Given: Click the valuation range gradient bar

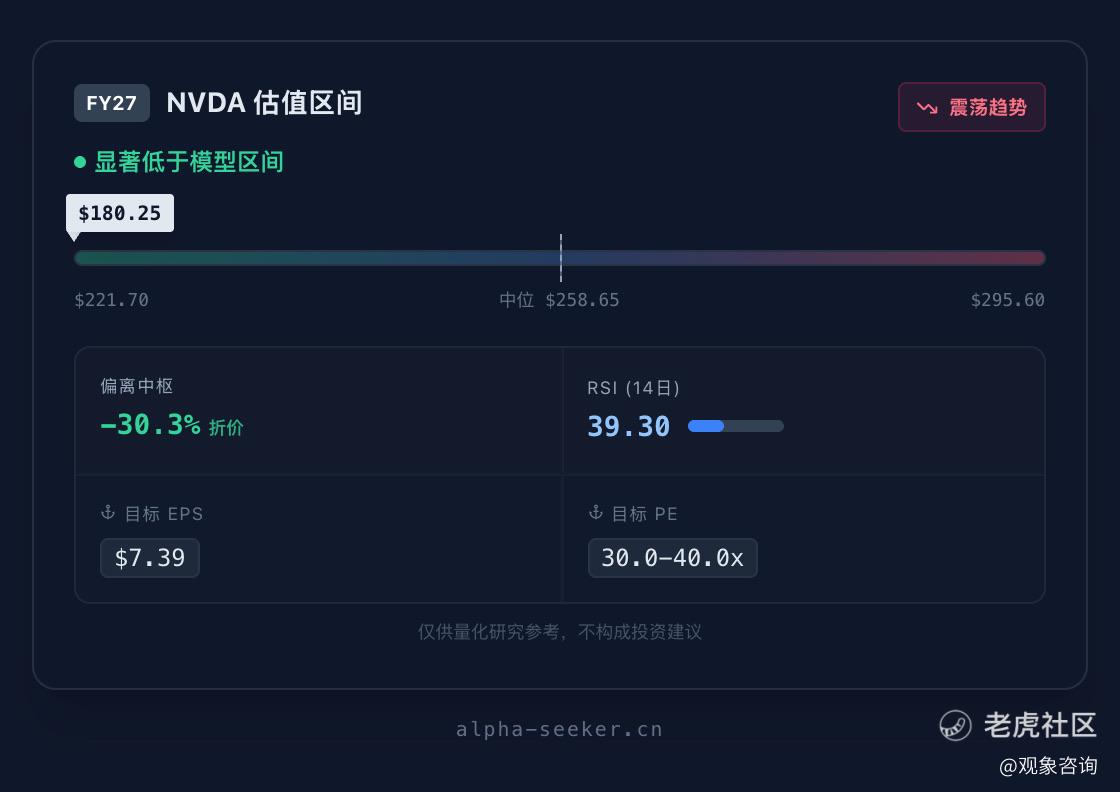Looking at the screenshot, I should [560, 258].
